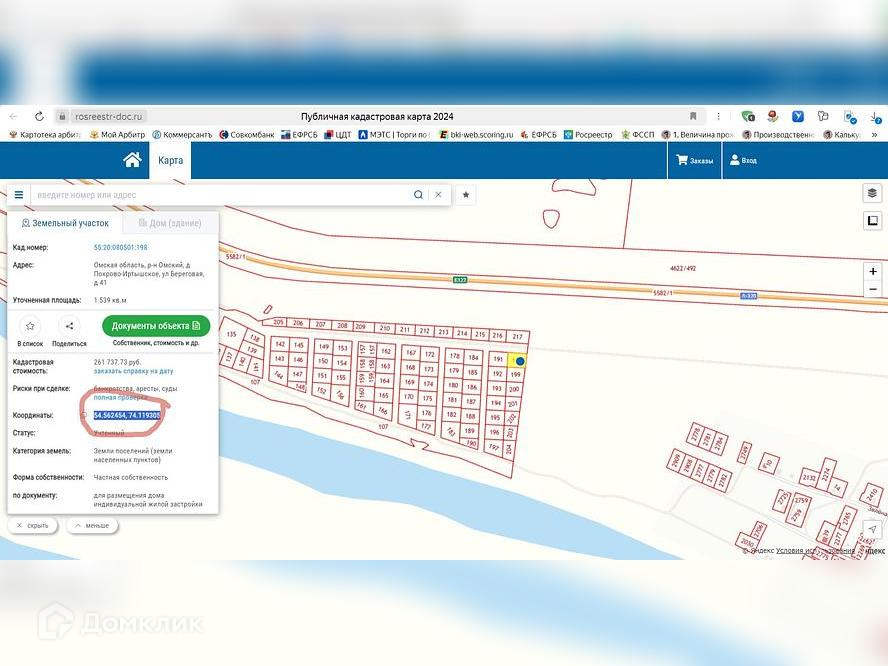The height and width of the screenshot is (666, 888).
Task: Open cadastral number 55:20:080501:198 link
Action: tap(121, 247)
